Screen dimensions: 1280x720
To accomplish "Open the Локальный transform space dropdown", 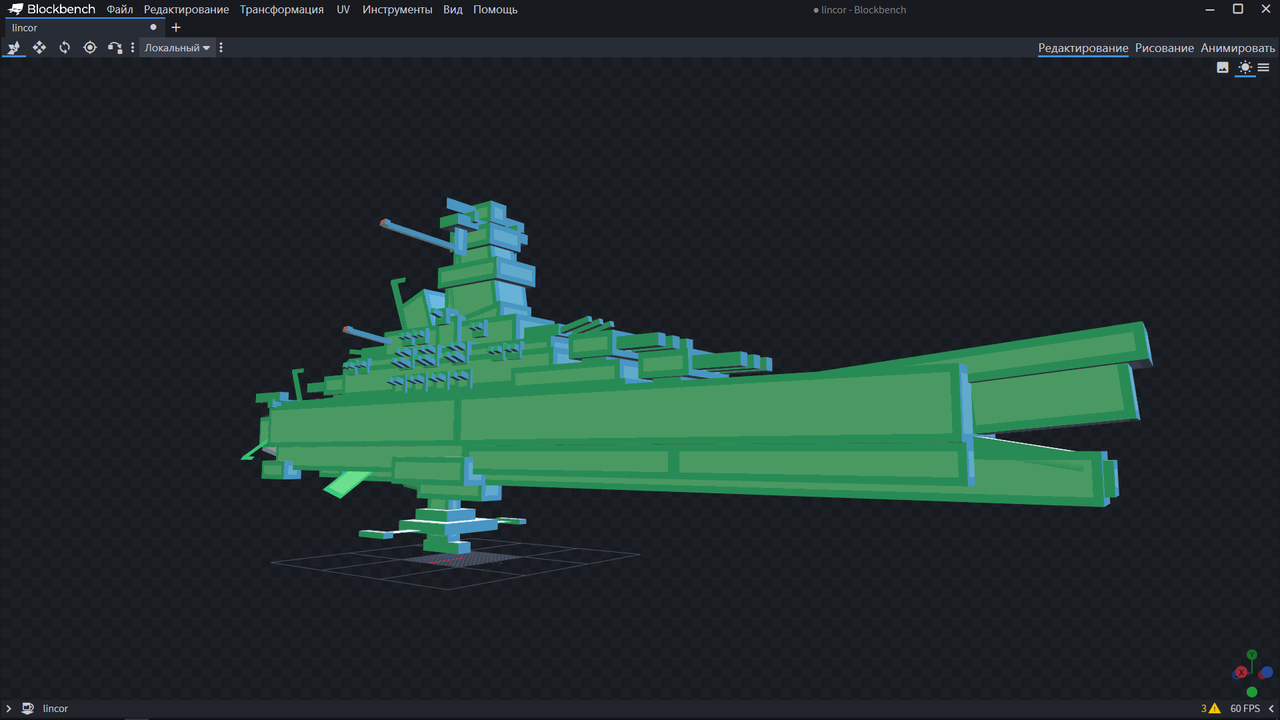I will coord(177,48).
